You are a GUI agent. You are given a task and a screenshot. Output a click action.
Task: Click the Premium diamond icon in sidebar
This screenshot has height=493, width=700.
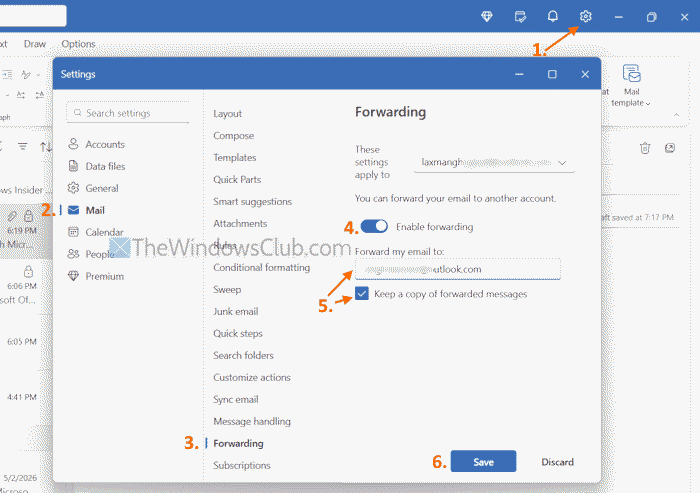click(73, 276)
